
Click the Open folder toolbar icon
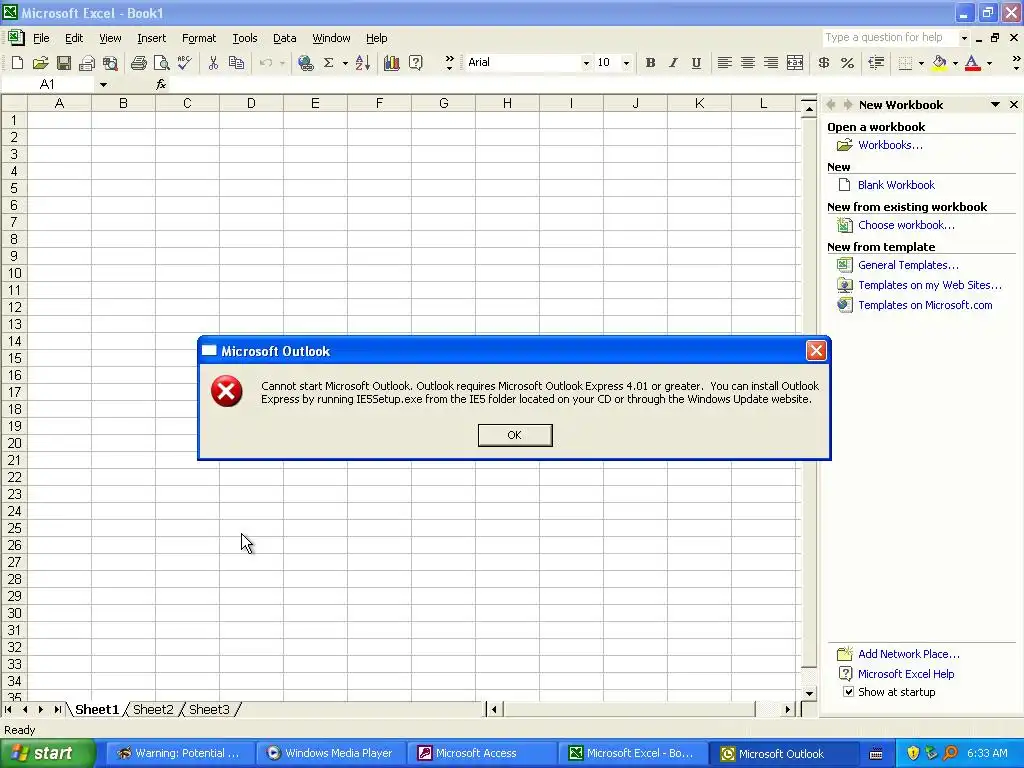tap(40, 63)
